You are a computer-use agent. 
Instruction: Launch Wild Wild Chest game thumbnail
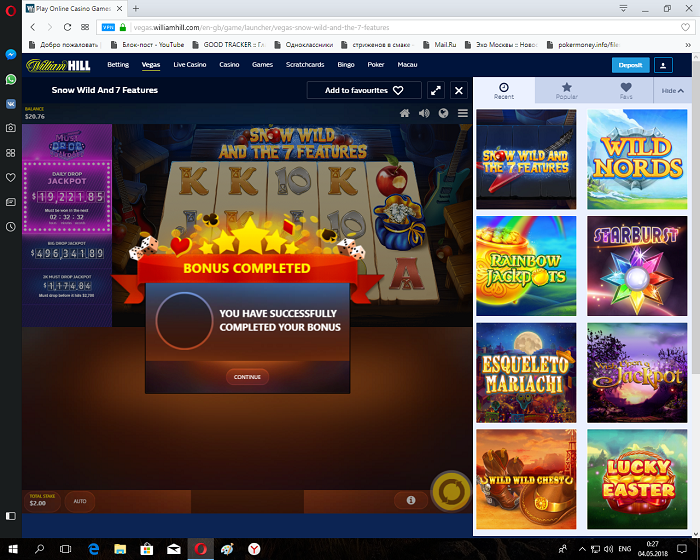coord(526,479)
